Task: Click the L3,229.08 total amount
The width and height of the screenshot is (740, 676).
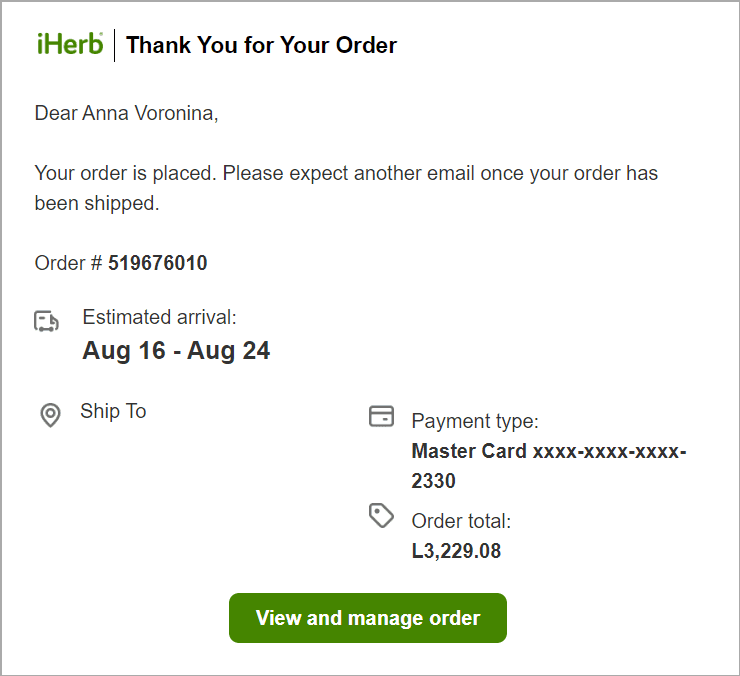Action: pyautogui.click(x=456, y=551)
